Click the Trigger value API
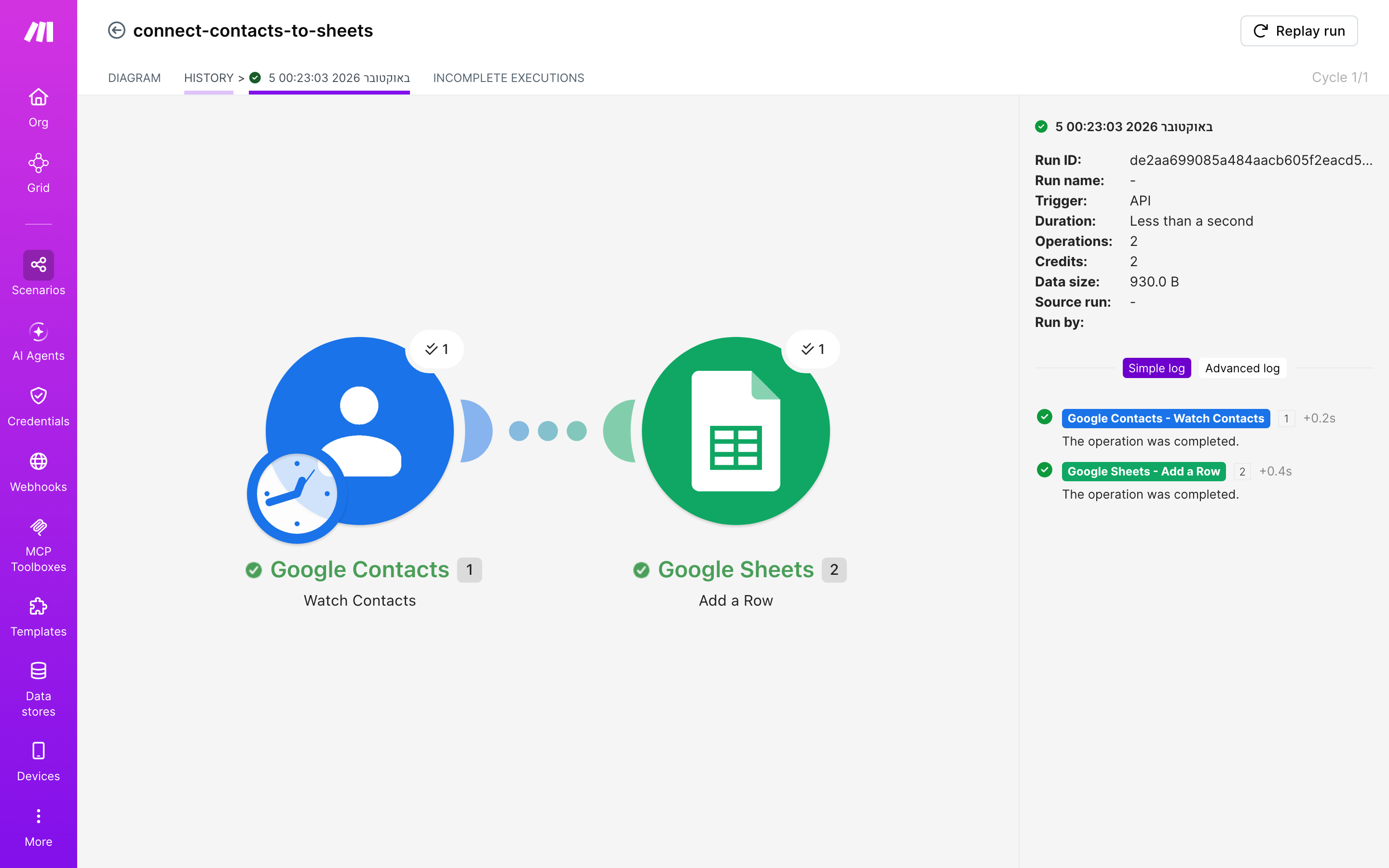This screenshot has height=868, width=1389. coord(1140,201)
